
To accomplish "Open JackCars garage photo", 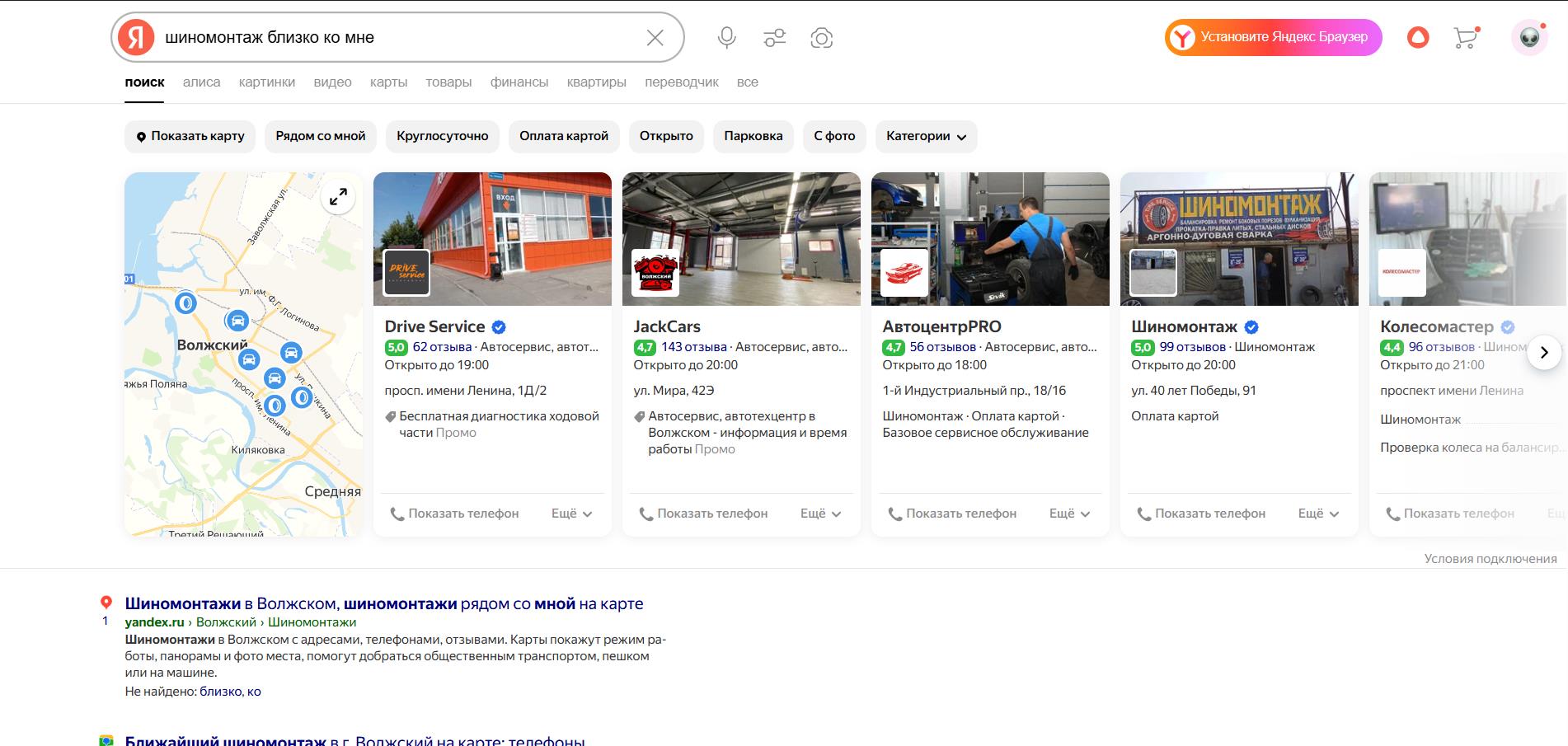I will (741, 239).
